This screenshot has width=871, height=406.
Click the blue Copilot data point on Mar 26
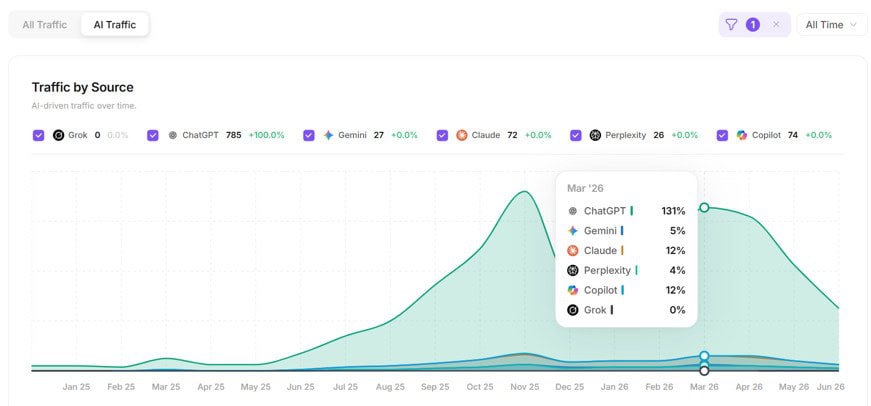pyautogui.click(x=704, y=355)
